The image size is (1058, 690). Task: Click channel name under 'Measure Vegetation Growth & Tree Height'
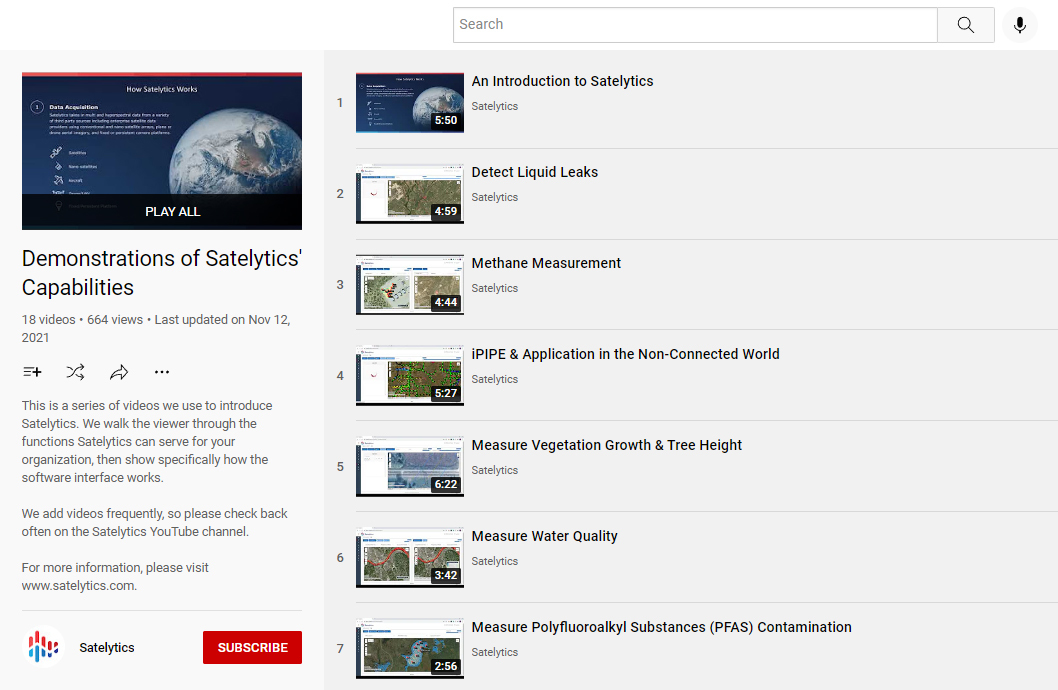click(495, 470)
